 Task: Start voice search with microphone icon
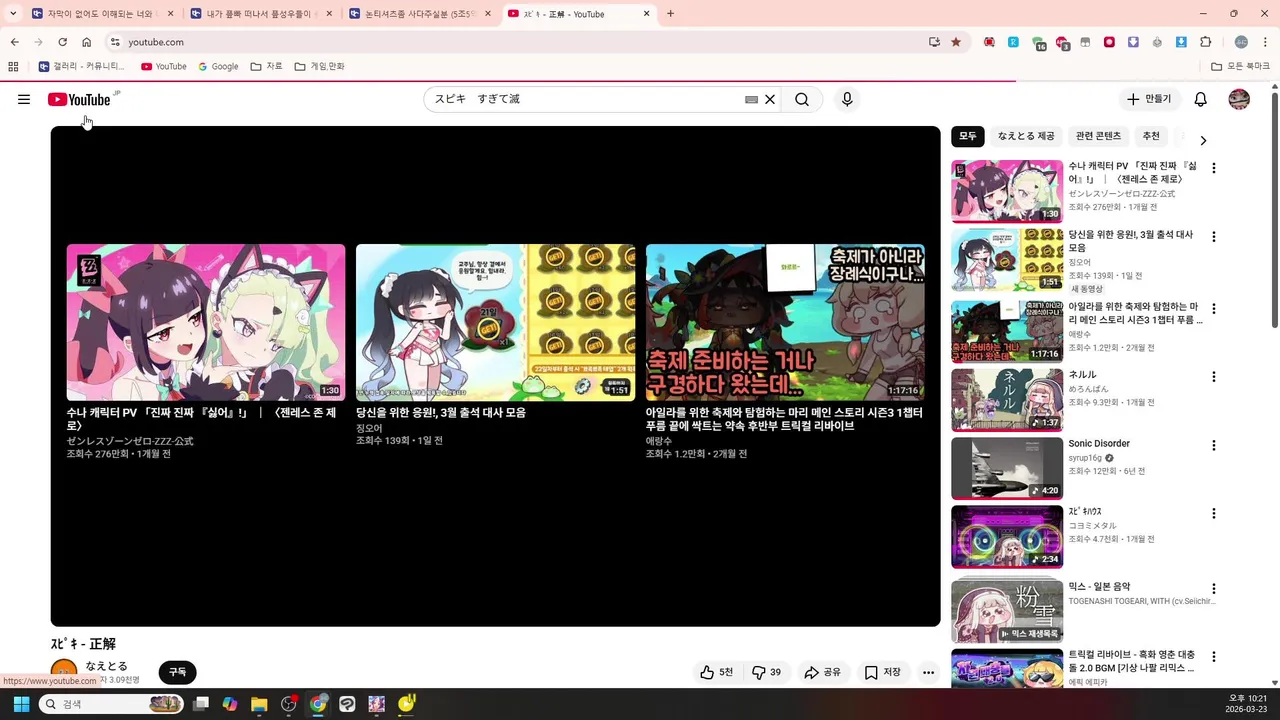(847, 99)
